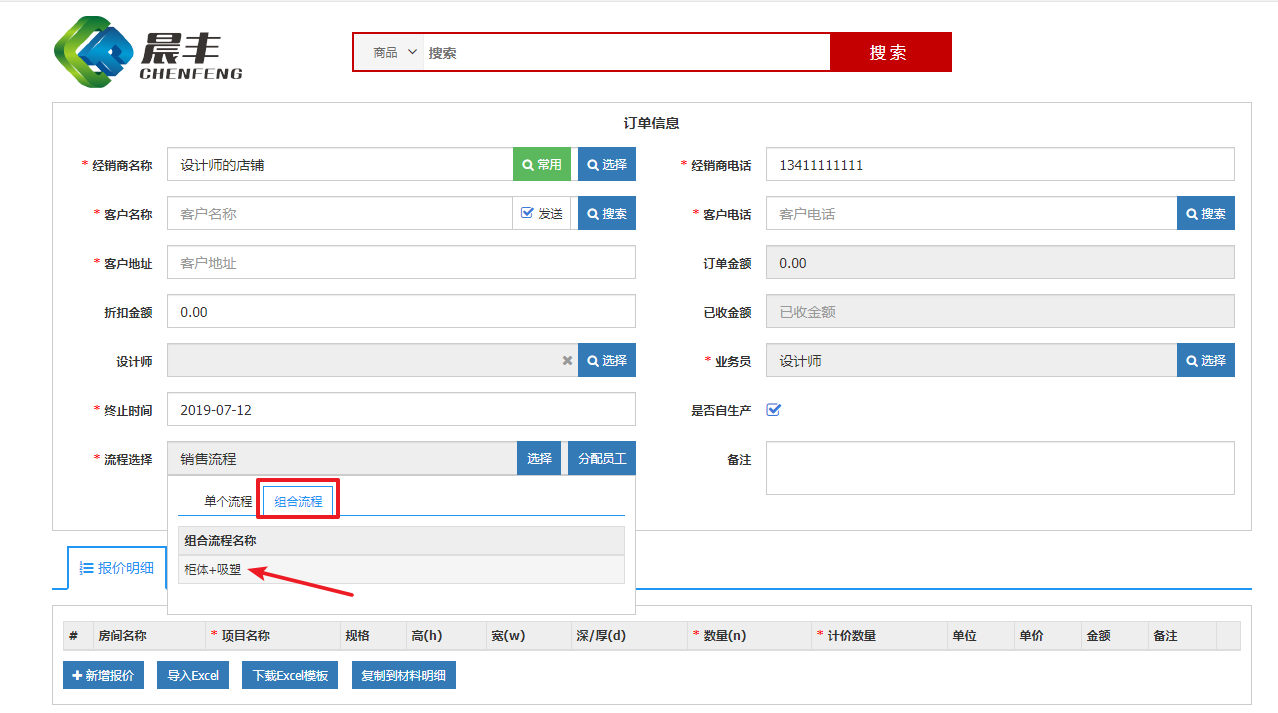Open the 商品 search category dropdown
Image resolution: width=1278 pixels, height=713 pixels.
coord(396,53)
